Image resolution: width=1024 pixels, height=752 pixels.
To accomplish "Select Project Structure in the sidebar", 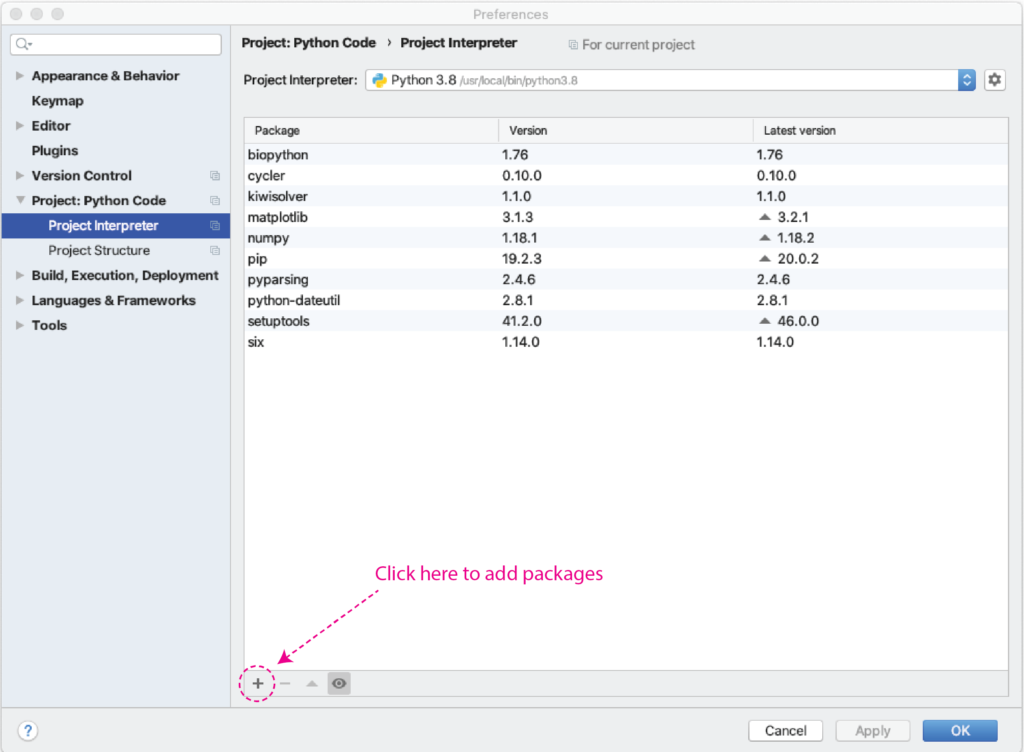I will point(99,251).
